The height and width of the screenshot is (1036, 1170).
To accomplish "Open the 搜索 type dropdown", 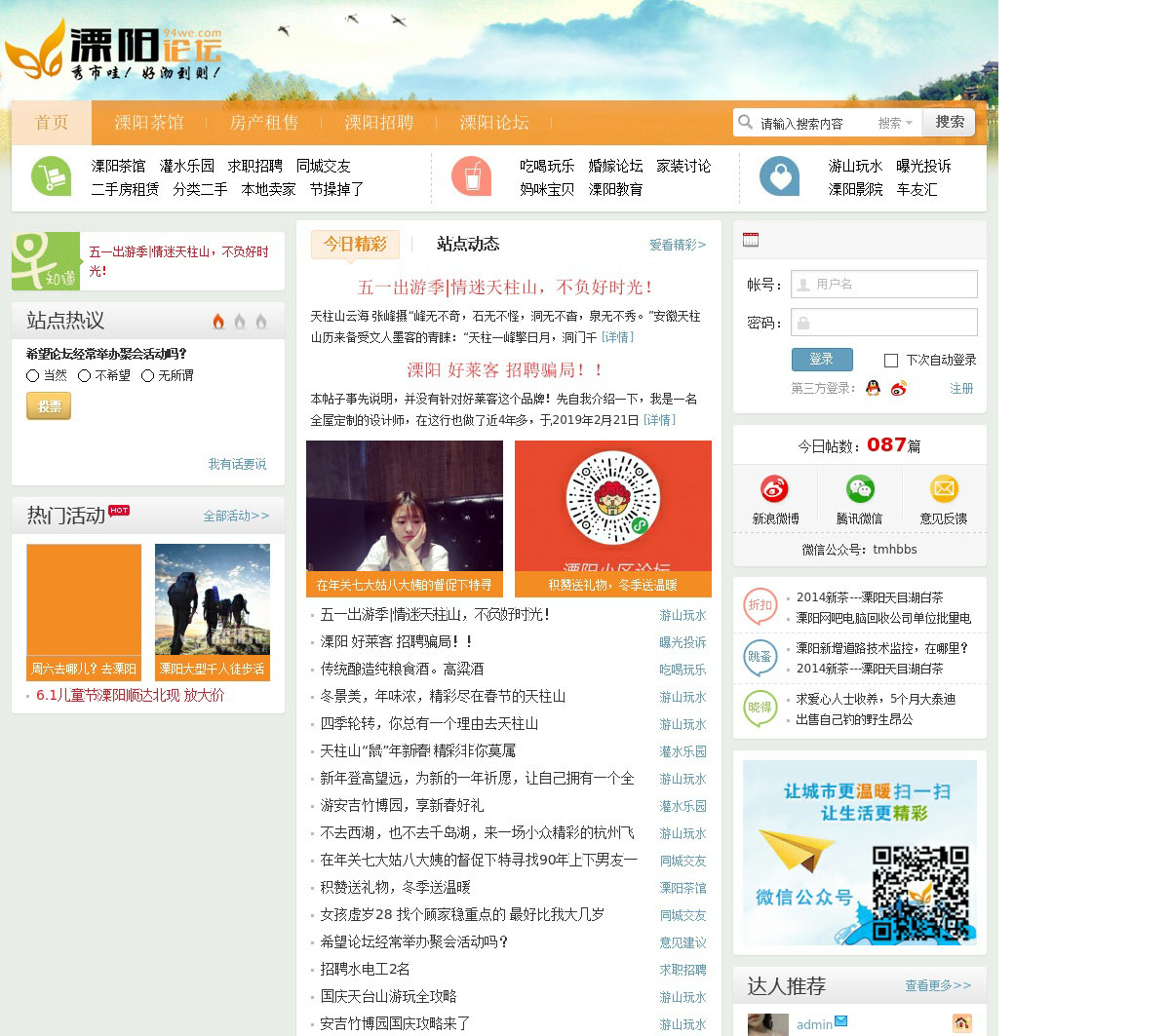I will pyautogui.click(x=895, y=123).
